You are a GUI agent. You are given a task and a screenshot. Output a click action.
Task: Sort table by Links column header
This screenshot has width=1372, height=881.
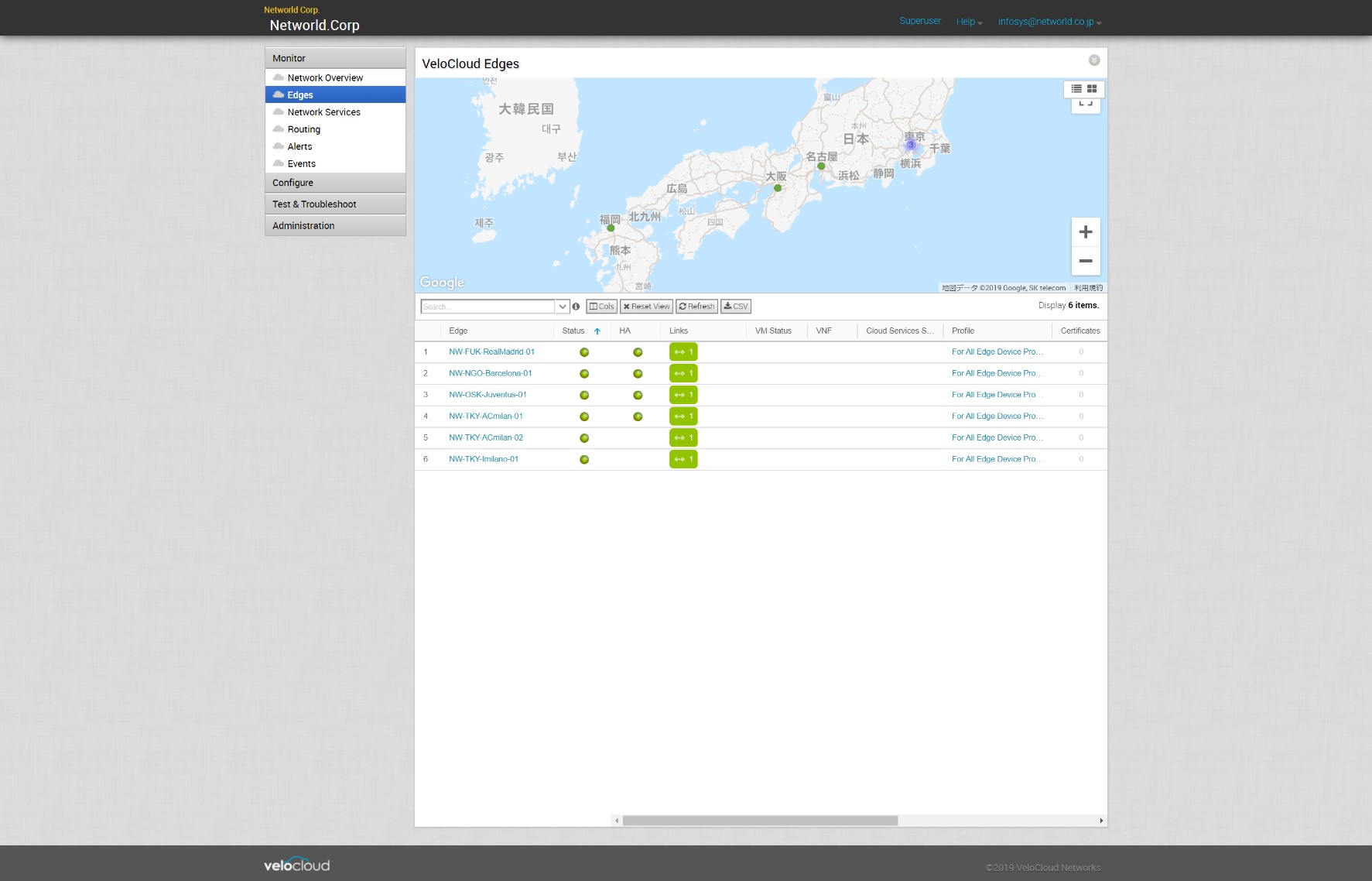tap(703, 331)
